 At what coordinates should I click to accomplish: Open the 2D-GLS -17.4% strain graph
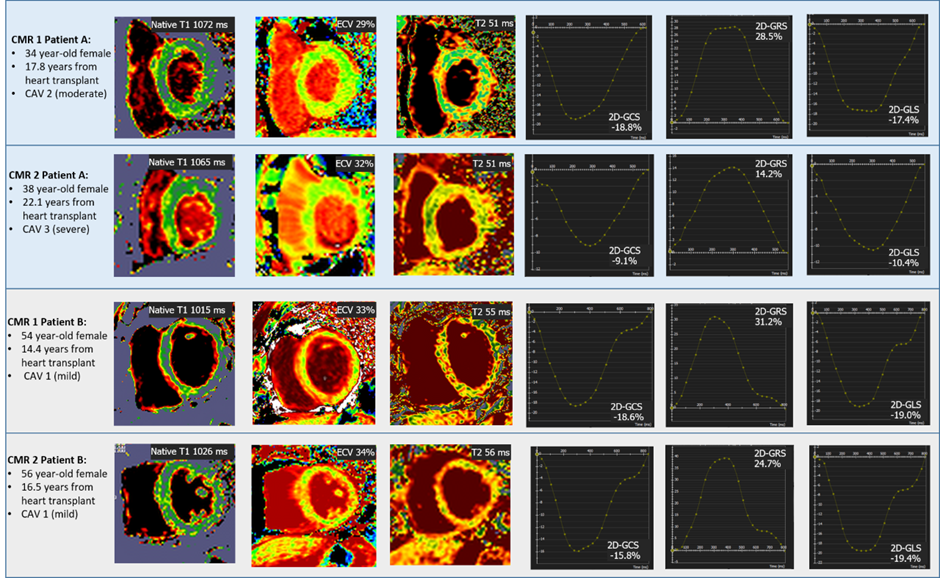(866, 74)
